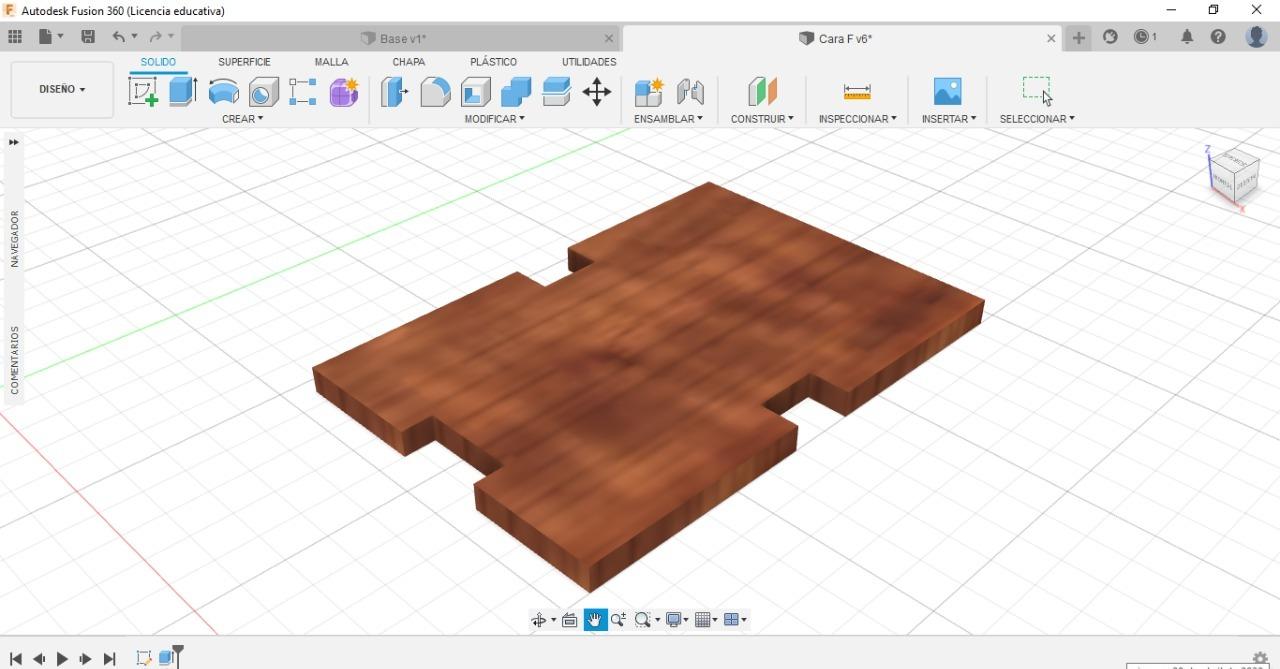Select the Press Pull tool
The image size is (1280, 669).
395,92
